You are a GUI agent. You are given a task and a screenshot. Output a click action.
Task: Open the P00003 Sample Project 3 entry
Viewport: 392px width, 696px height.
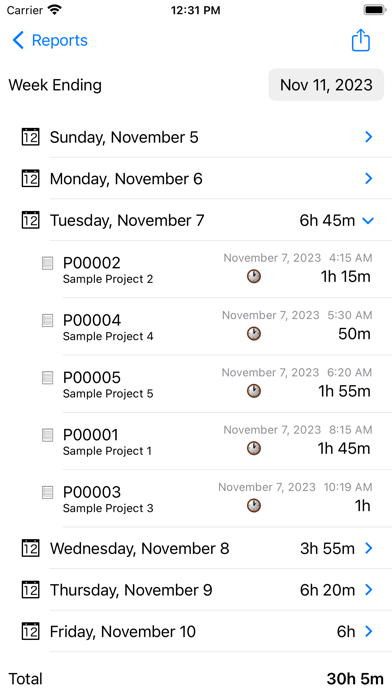pos(218,498)
